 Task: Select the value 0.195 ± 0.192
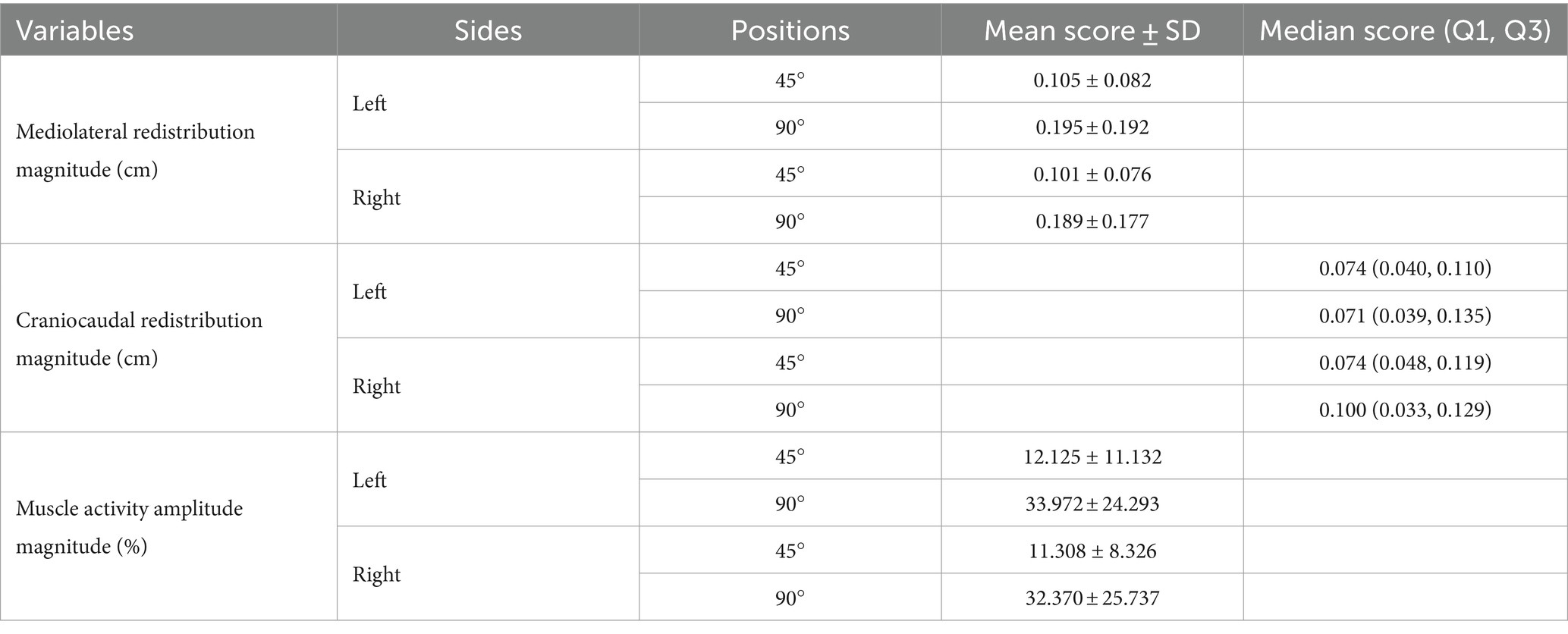coord(1092,127)
